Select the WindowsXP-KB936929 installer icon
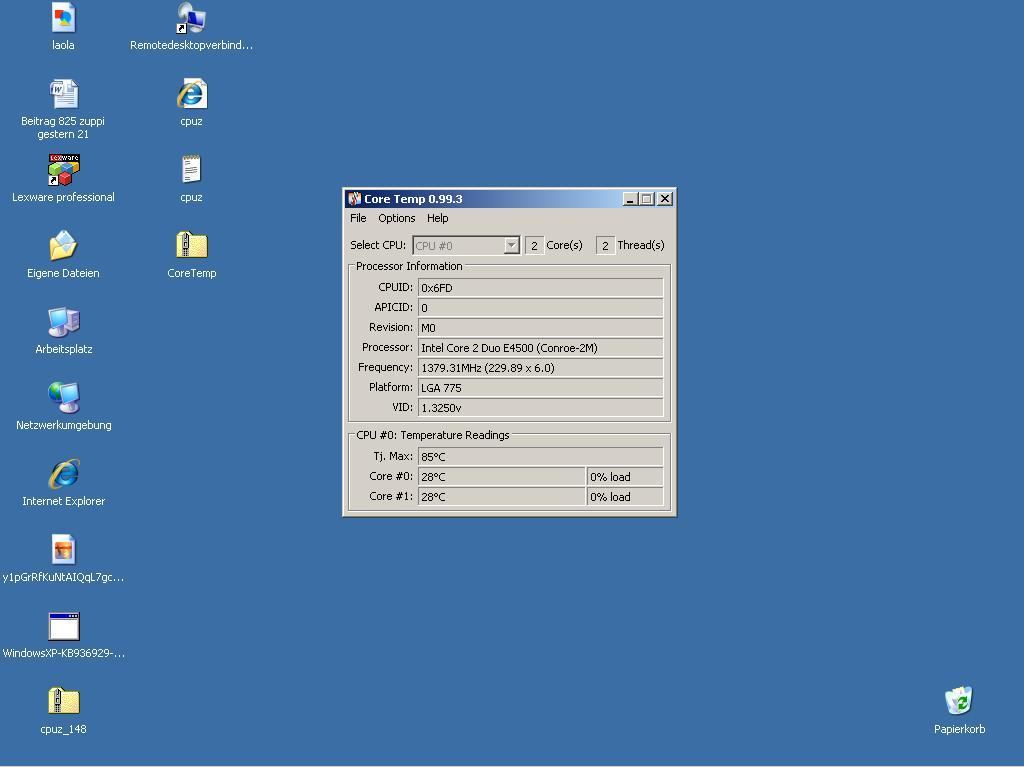This screenshot has width=1024, height=768. pos(63,626)
